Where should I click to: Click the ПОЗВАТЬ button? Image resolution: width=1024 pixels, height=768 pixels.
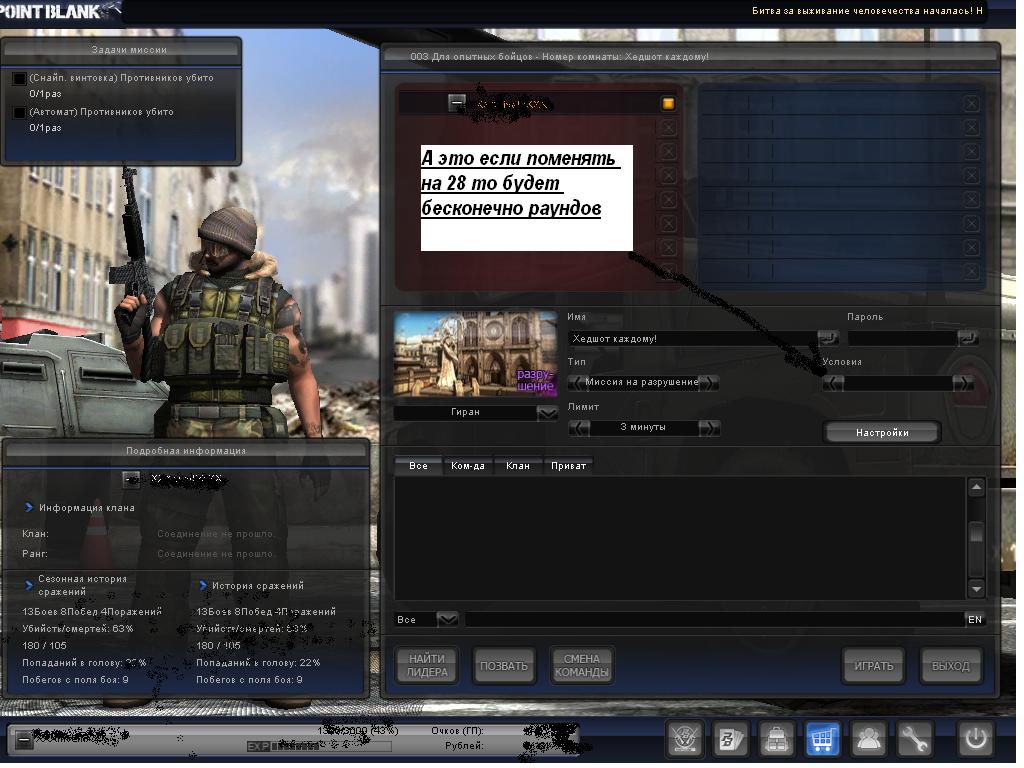coord(504,665)
